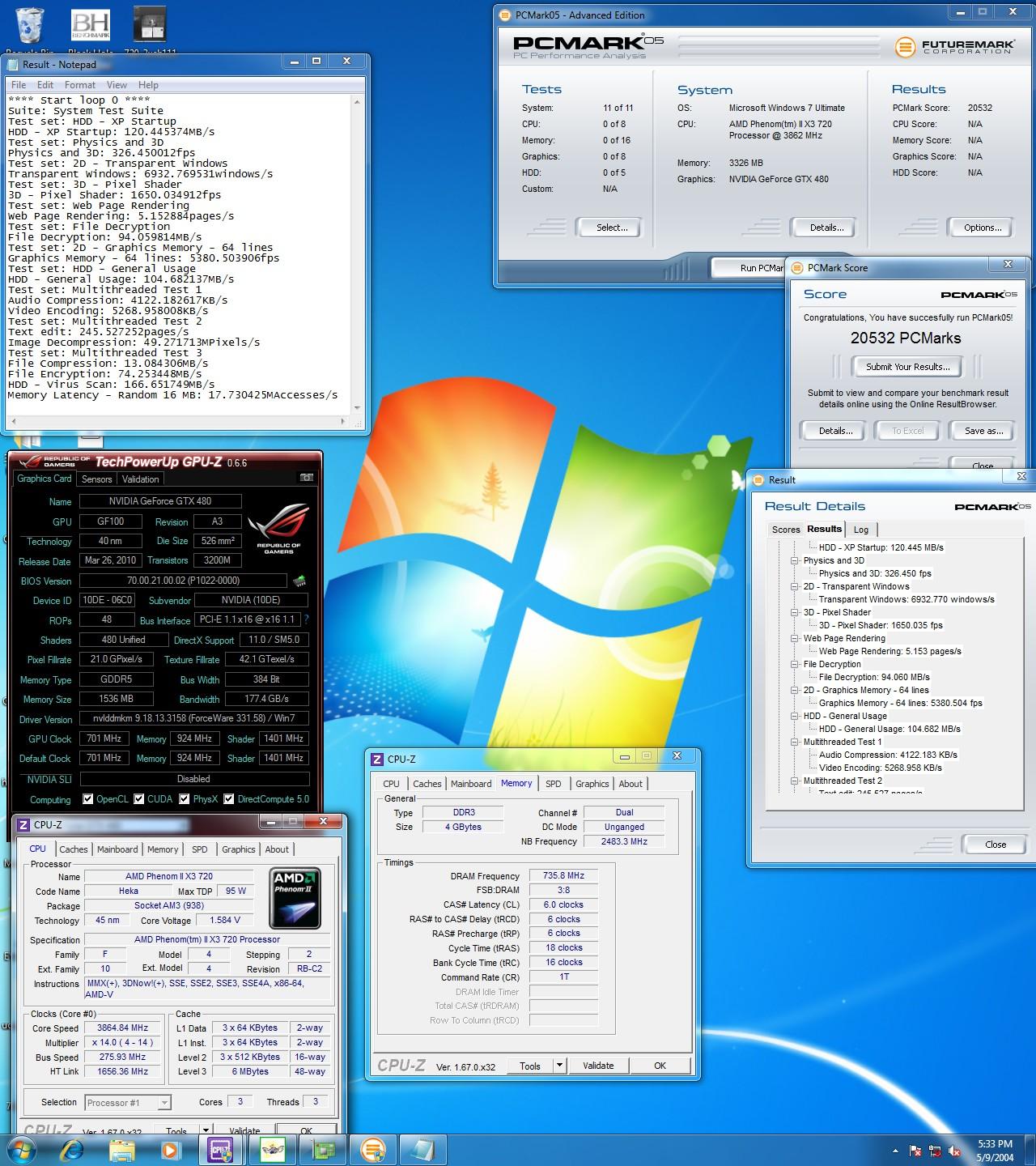Switch to Notepad in taskbar
This screenshot has height=1166, width=1036.
(x=422, y=1150)
